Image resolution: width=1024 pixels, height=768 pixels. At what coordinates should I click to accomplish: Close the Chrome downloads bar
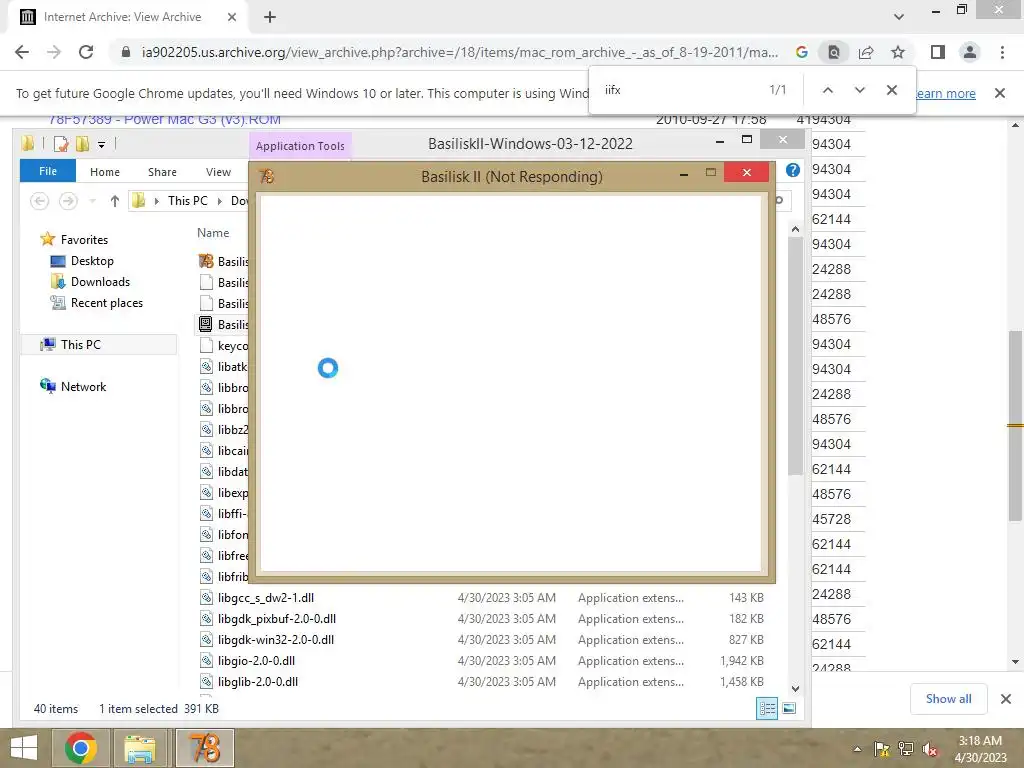click(x=1006, y=699)
